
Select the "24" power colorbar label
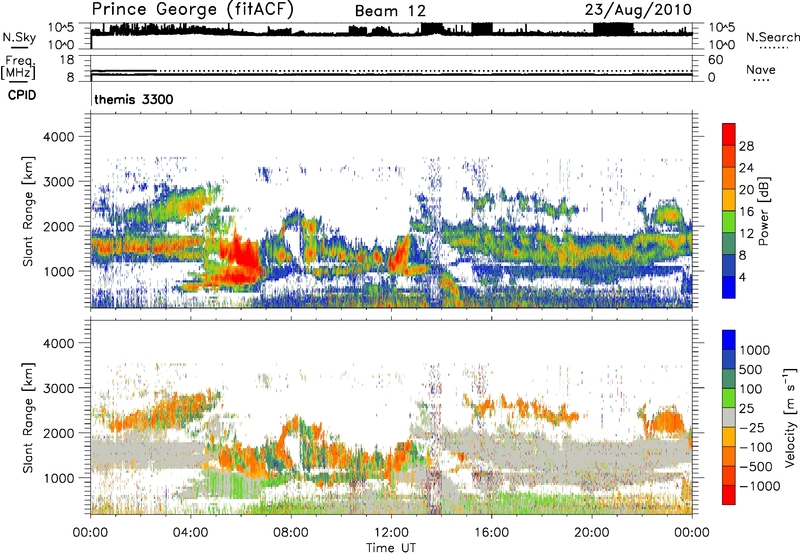tap(746, 168)
